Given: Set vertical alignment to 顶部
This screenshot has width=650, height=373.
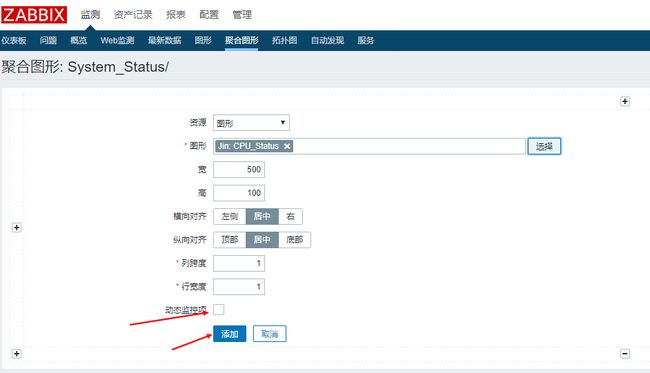Looking at the screenshot, I should [x=230, y=240].
